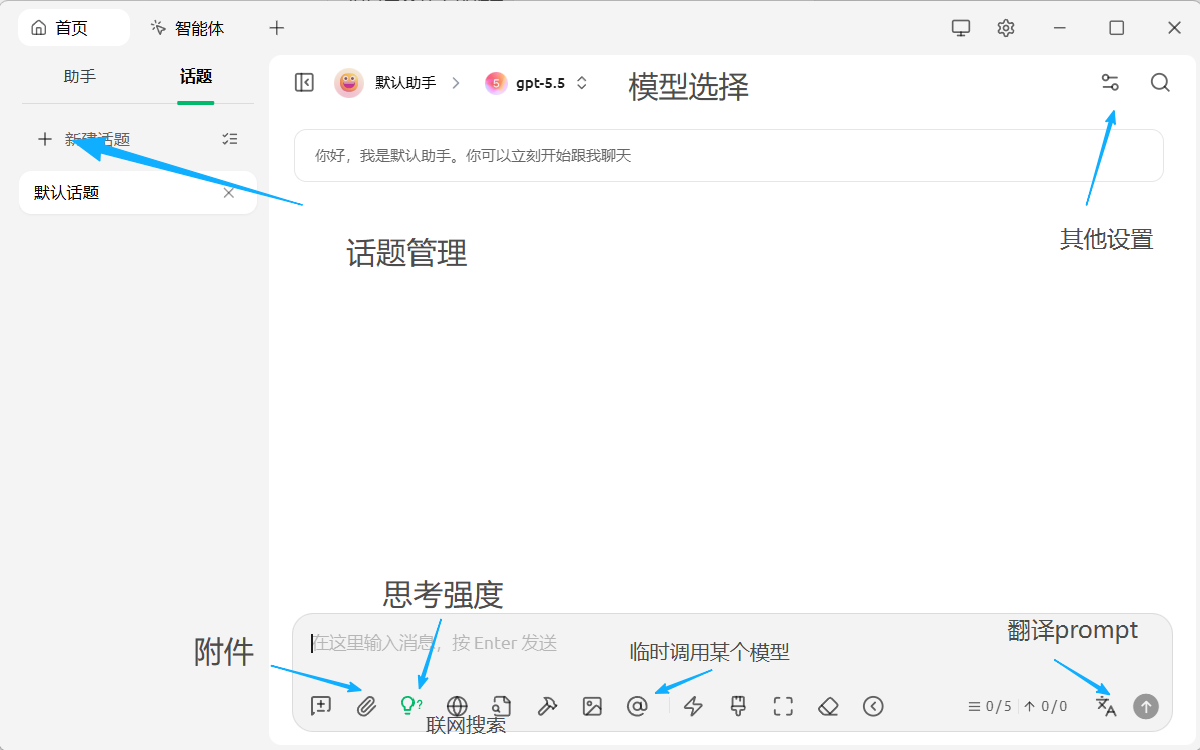Click the brush clear-context icon
The width and height of the screenshot is (1200, 750).
tap(738, 706)
